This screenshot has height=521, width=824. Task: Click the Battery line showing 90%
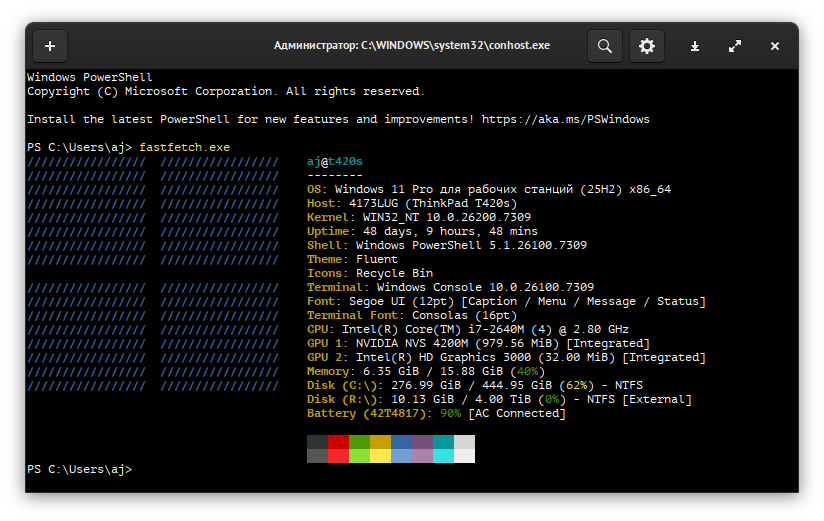(x=436, y=413)
